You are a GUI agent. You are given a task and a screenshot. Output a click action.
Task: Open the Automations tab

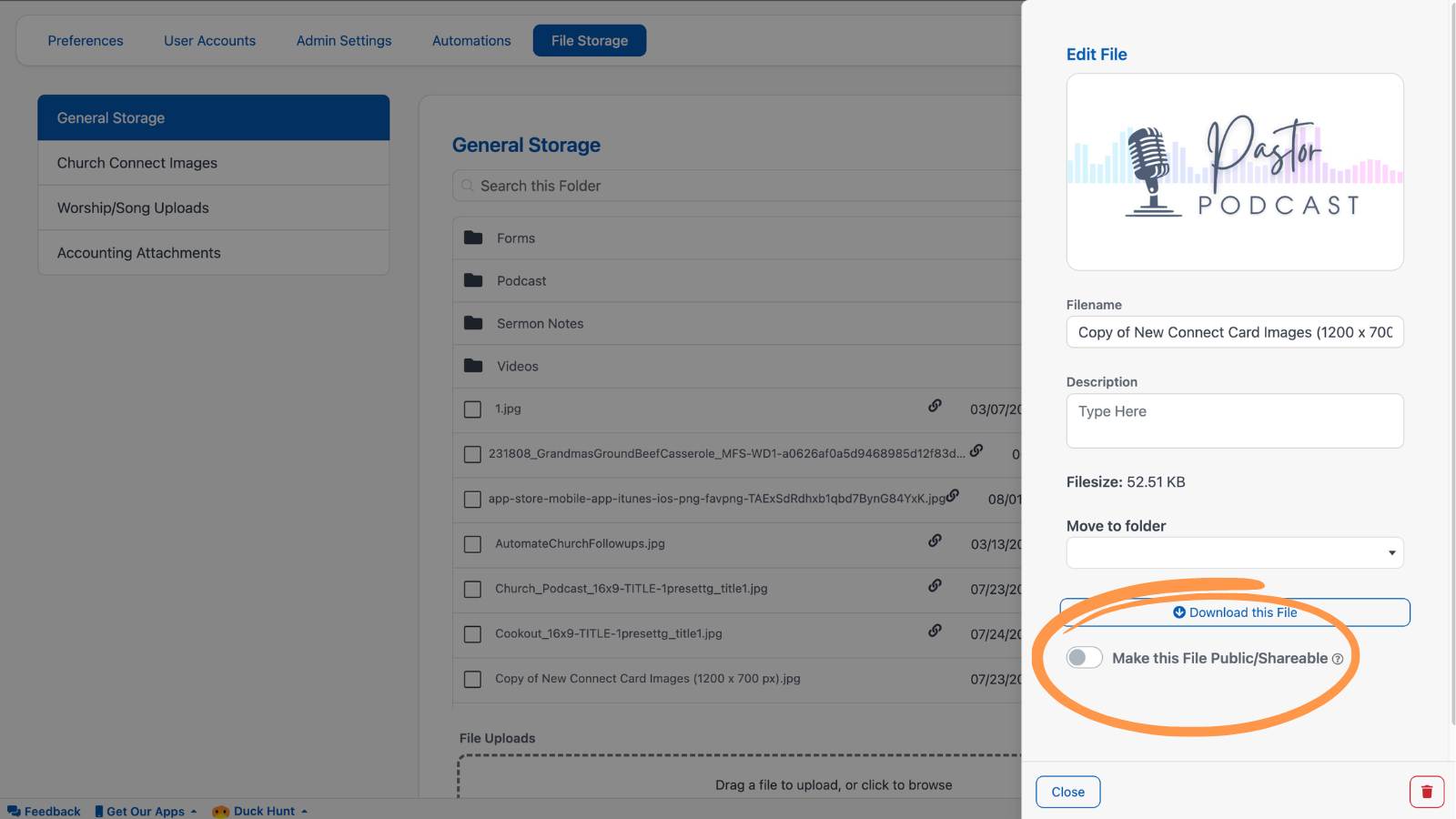click(x=471, y=41)
